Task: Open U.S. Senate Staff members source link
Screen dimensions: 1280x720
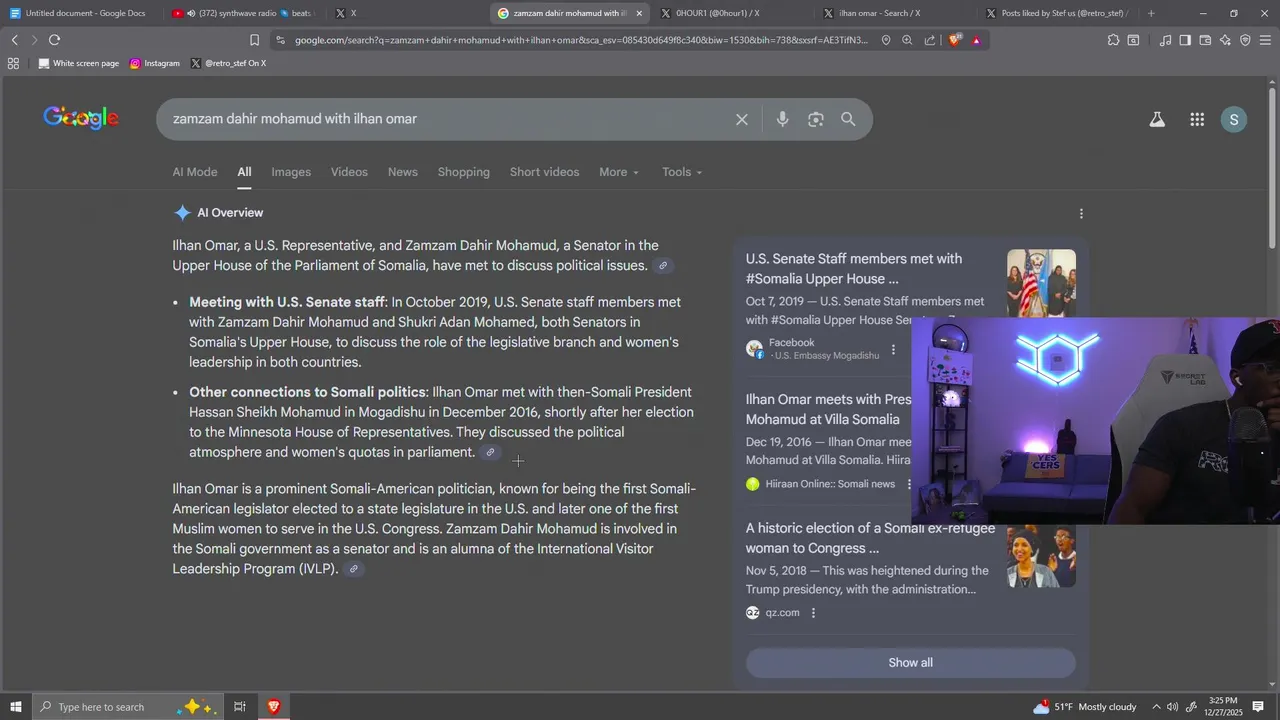Action: (x=853, y=269)
